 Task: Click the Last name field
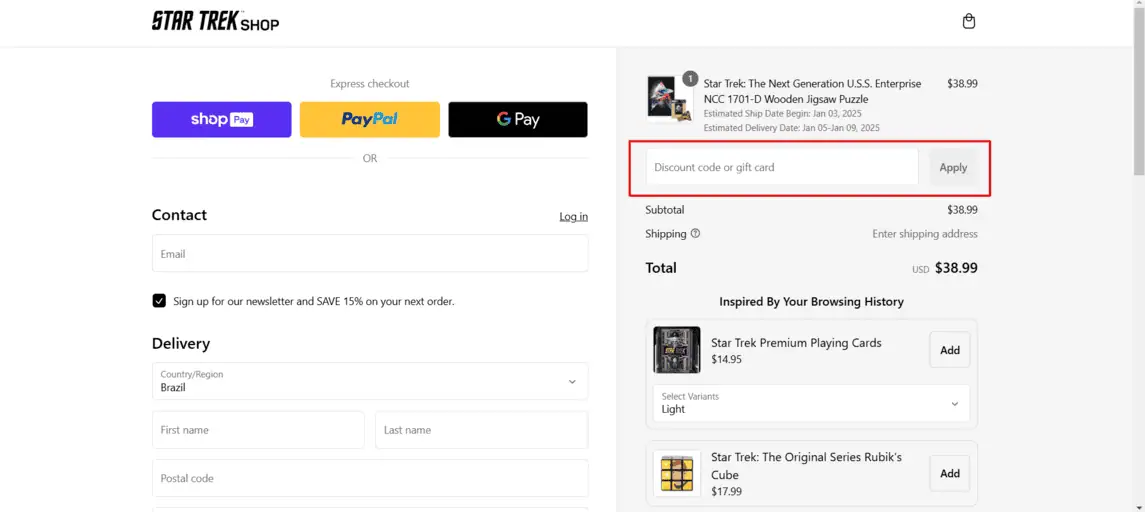pos(482,430)
